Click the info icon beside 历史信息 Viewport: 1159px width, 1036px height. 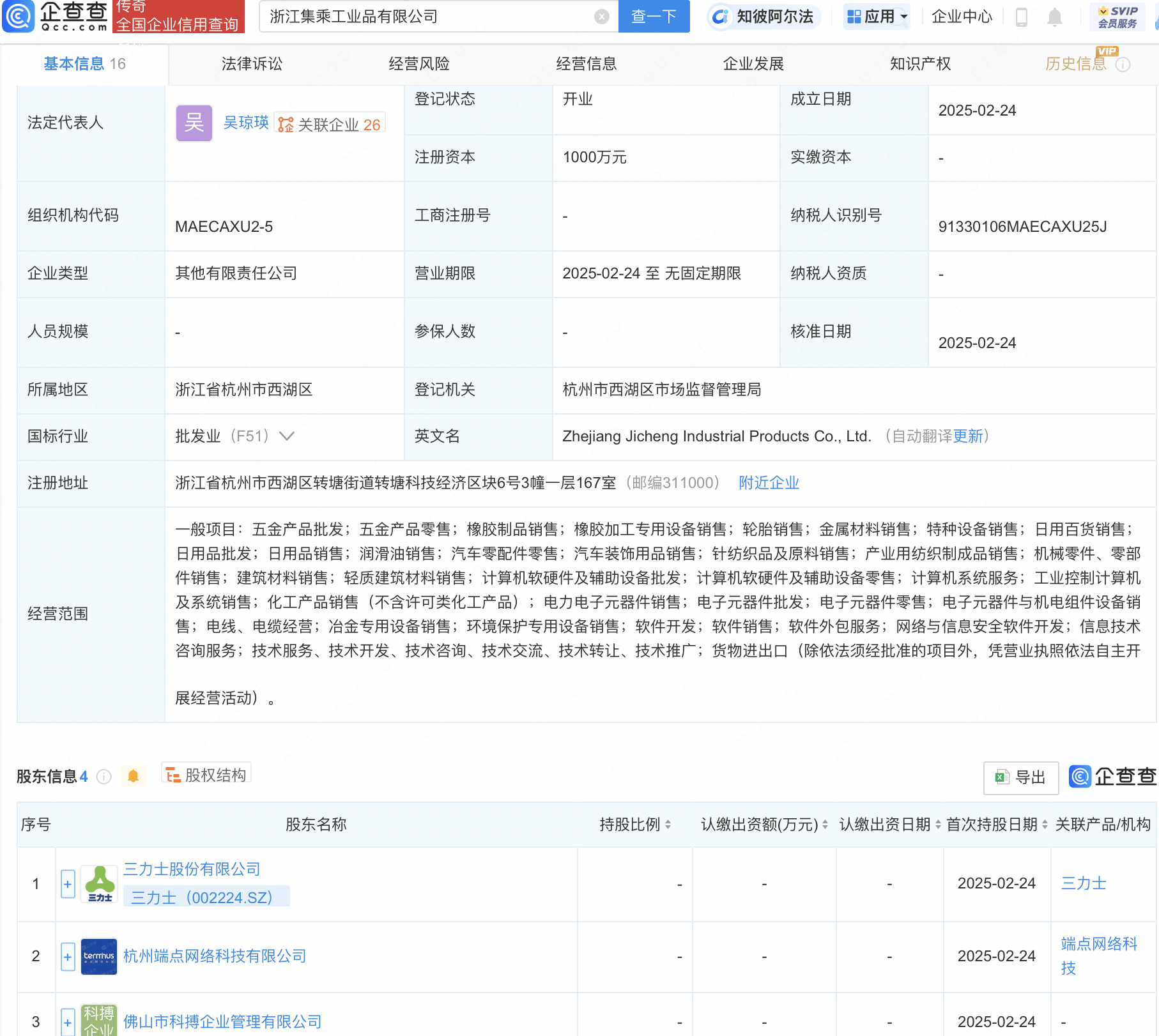1123,65
